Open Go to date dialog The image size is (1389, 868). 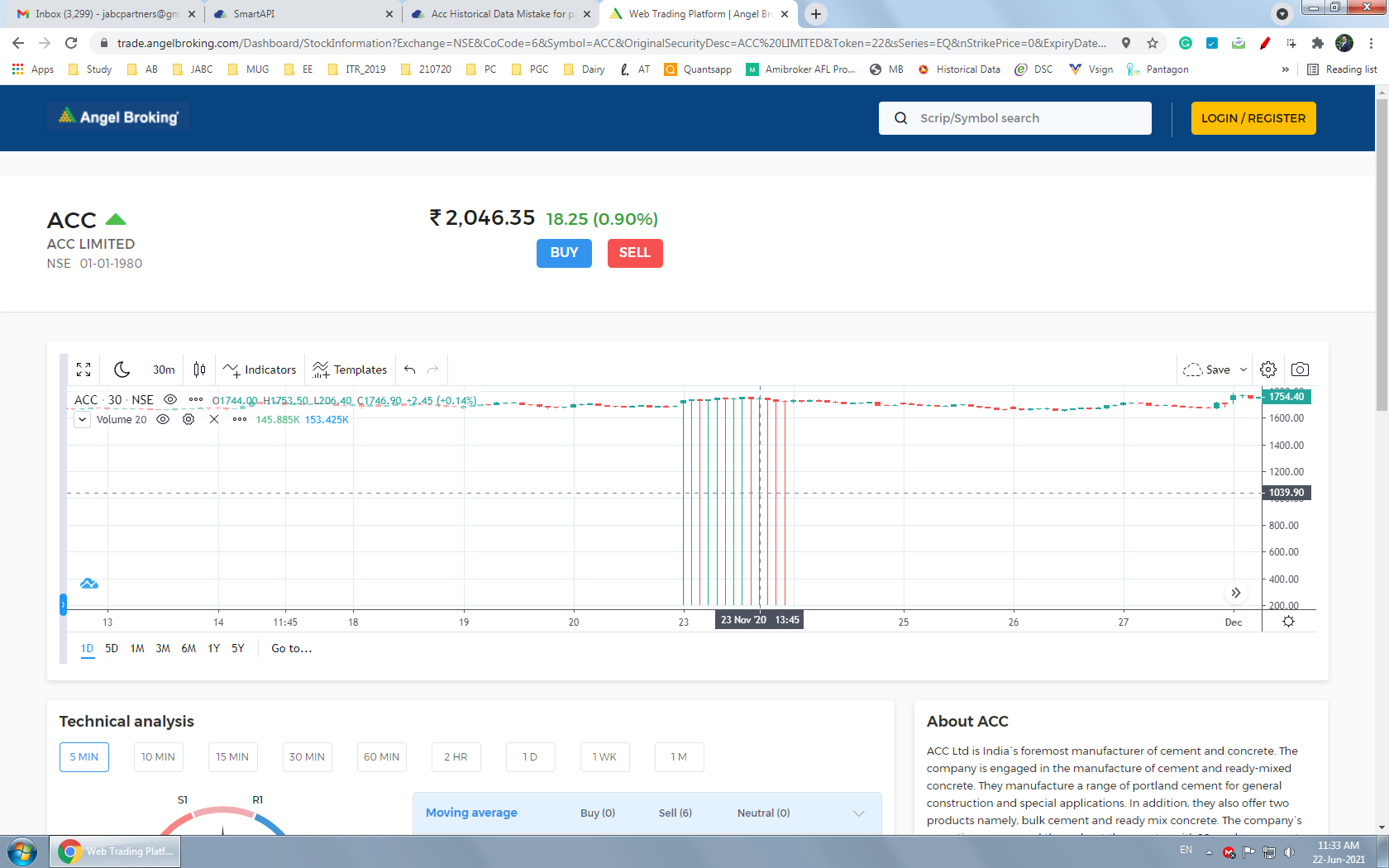[291, 648]
